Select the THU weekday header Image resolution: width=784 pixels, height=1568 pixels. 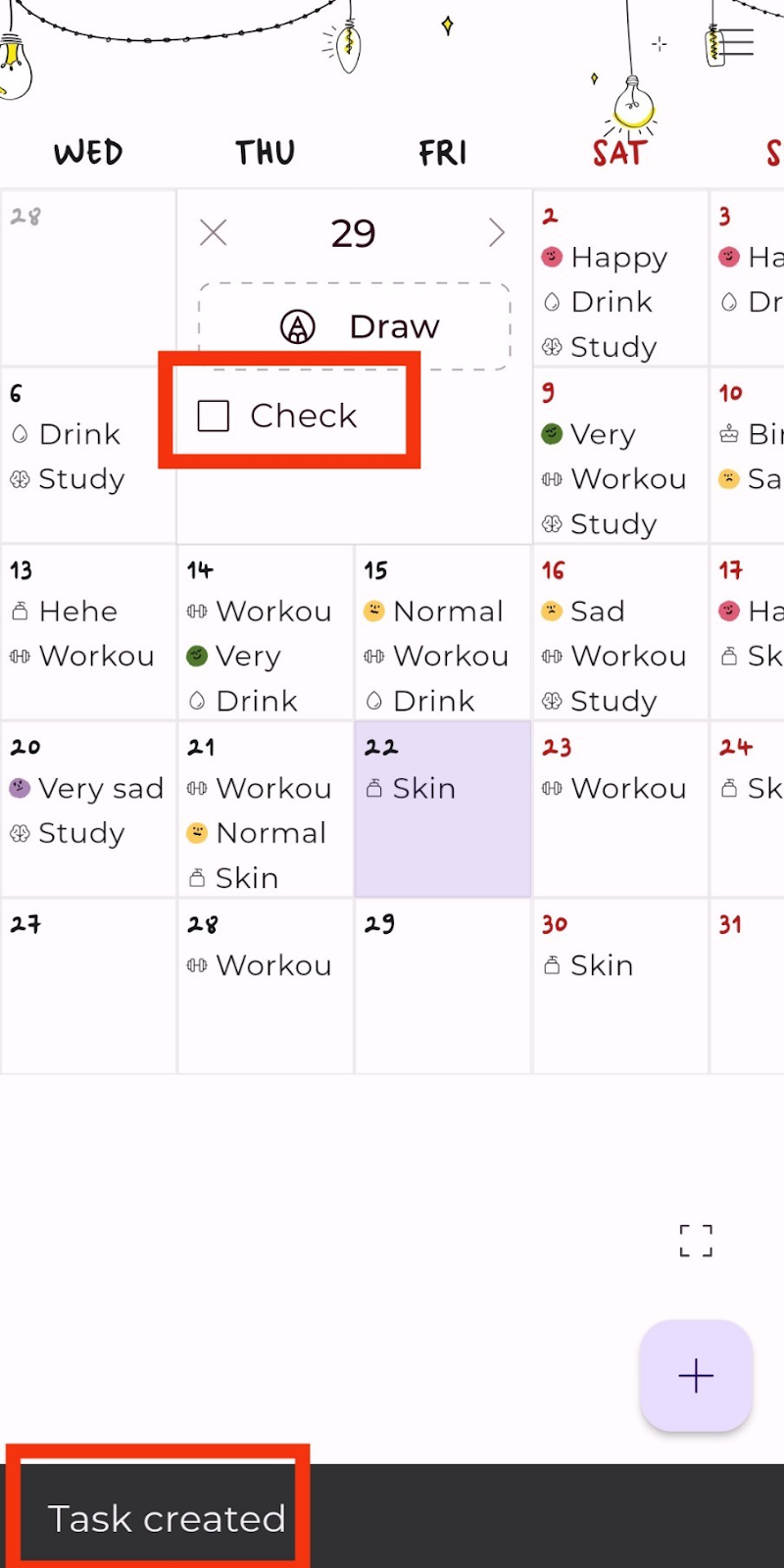pos(265,153)
